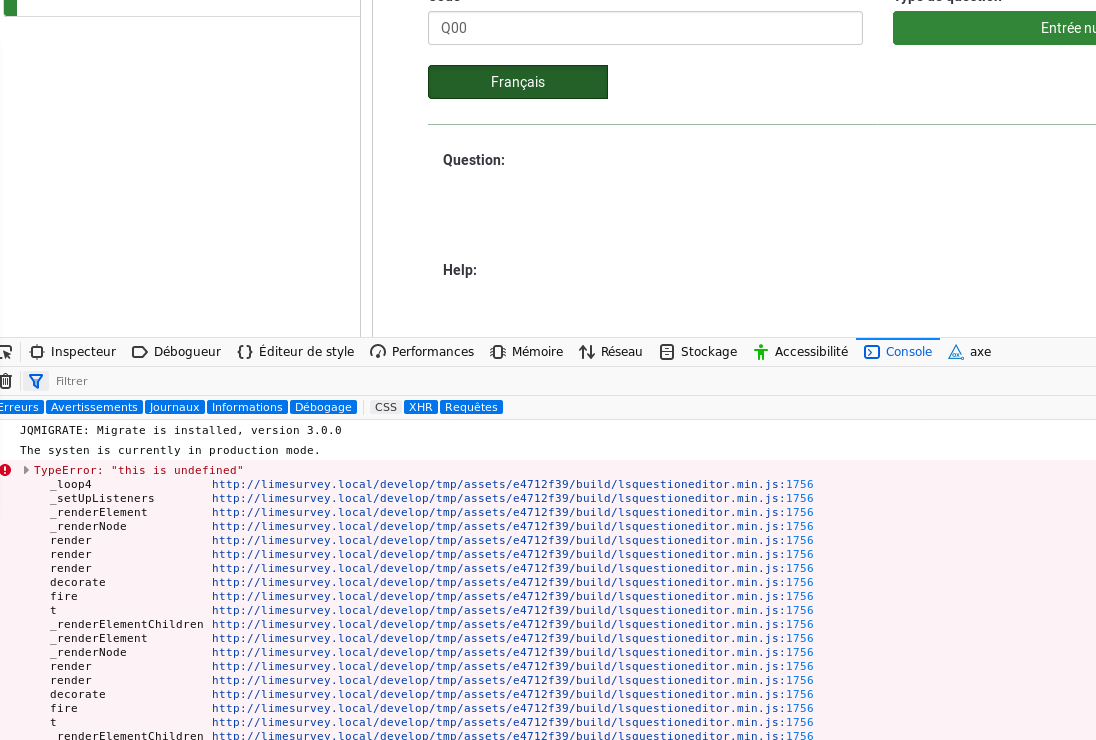Open the Accessibilité panel
1096x740 pixels.
pos(800,352)
